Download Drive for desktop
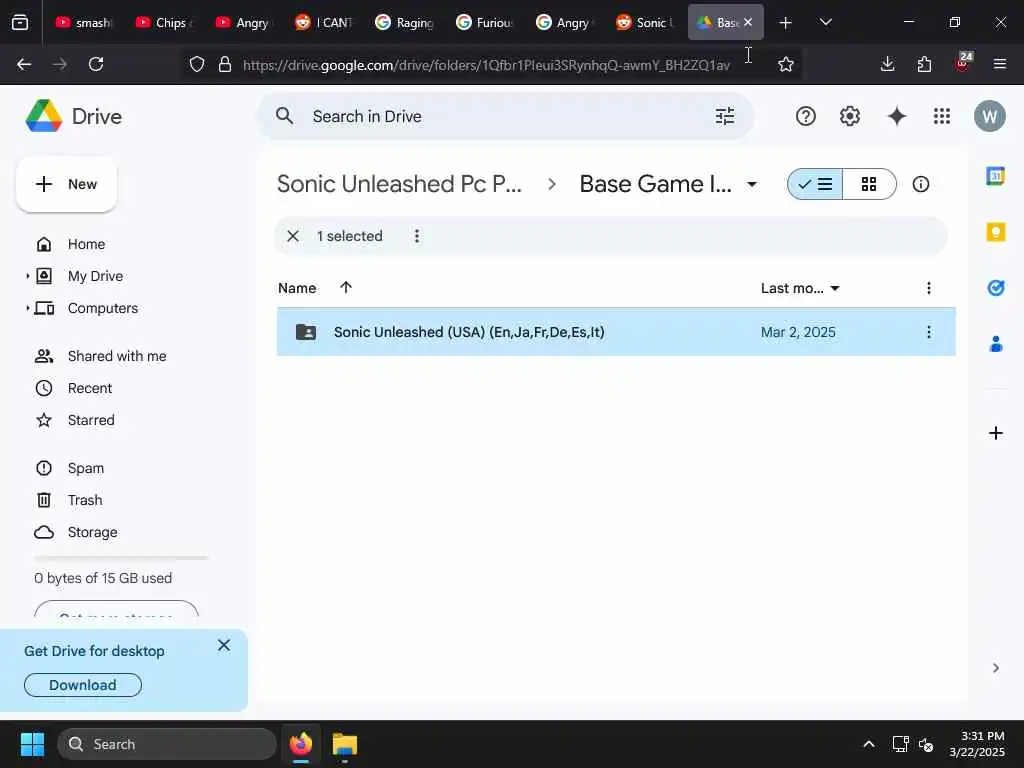1024x768 pixels. coord(83,684)
